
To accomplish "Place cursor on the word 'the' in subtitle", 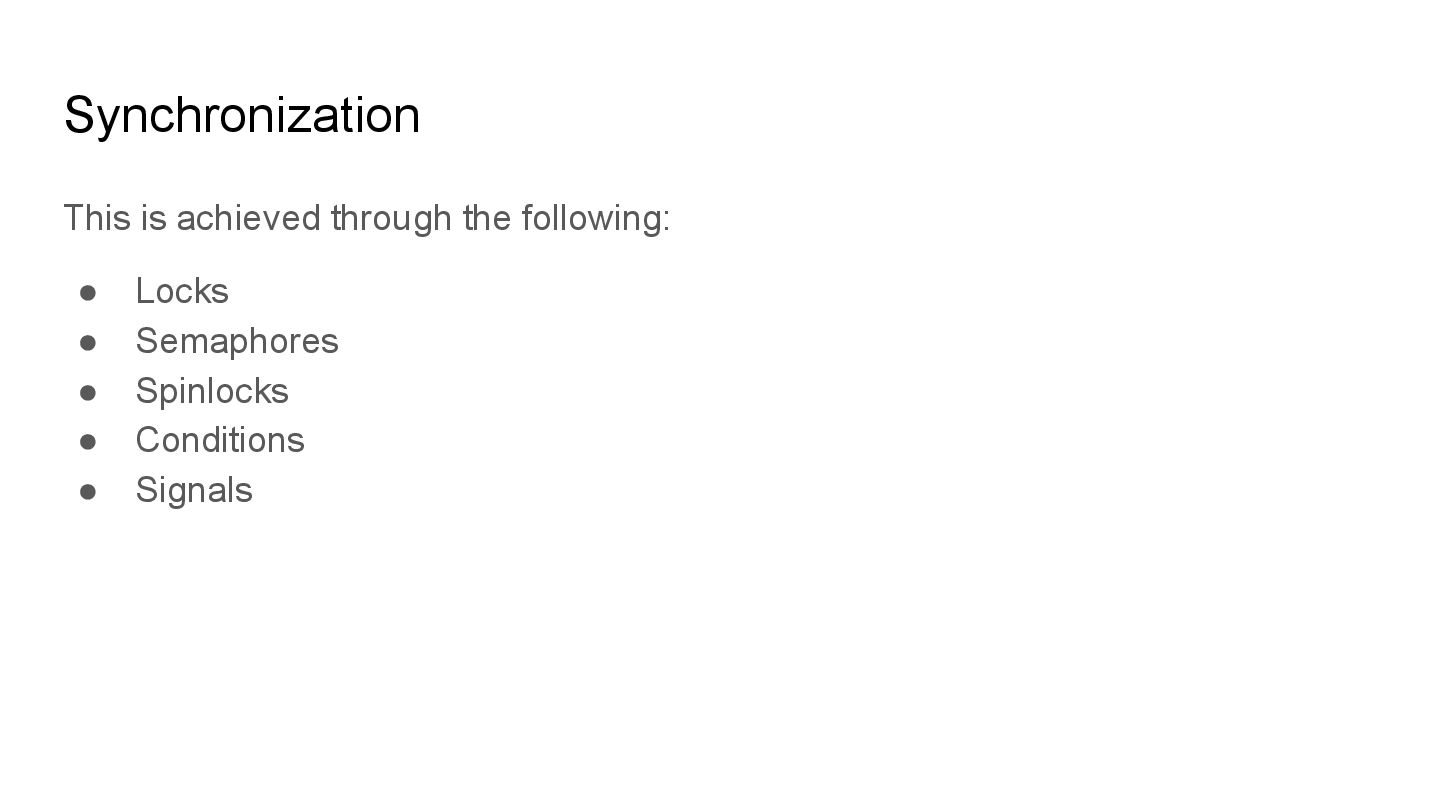I will (x=487, y=218).
